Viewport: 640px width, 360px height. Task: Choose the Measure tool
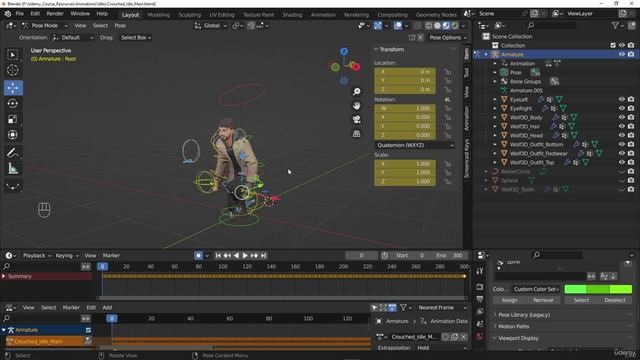13,169
